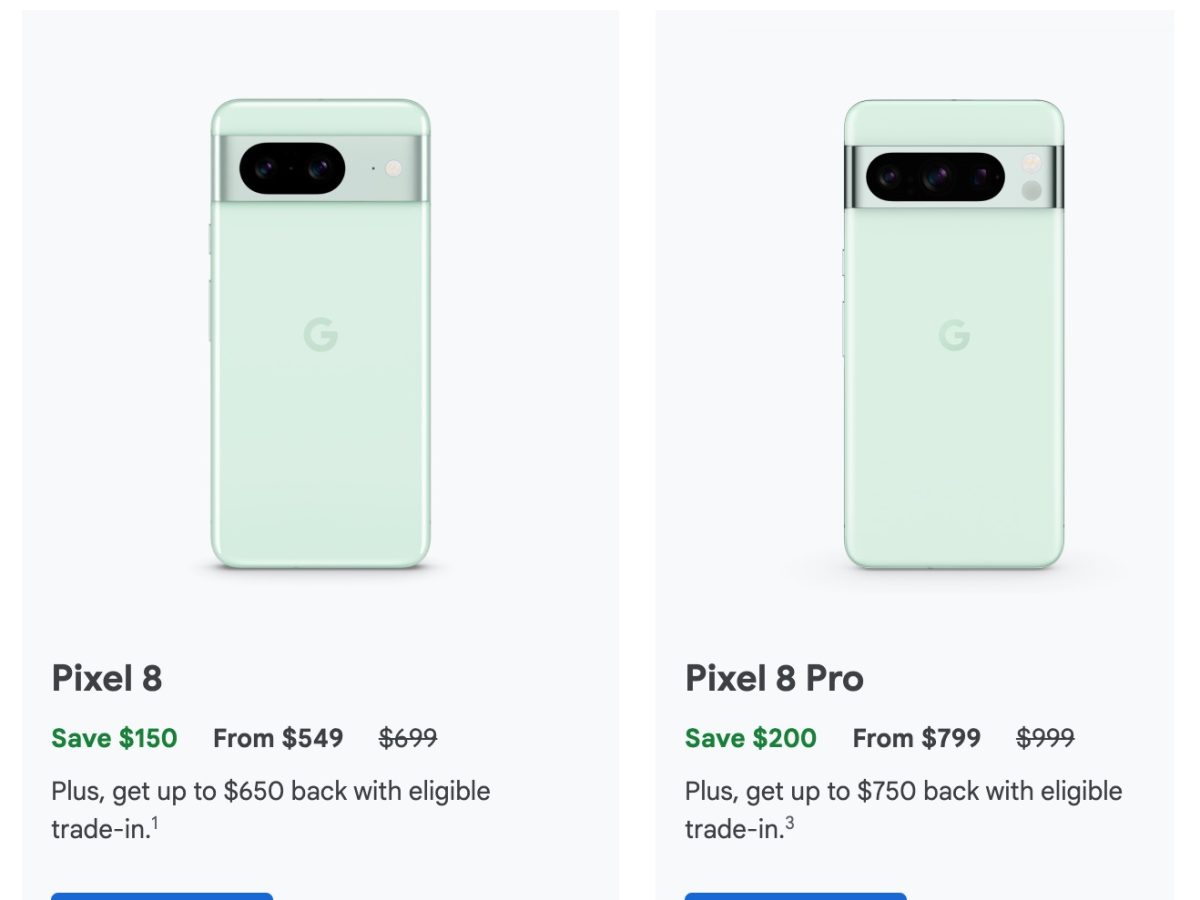Click the crossed-out $699 price
Viewport: 1200px width, 900px height.
(x=408, y=738)
